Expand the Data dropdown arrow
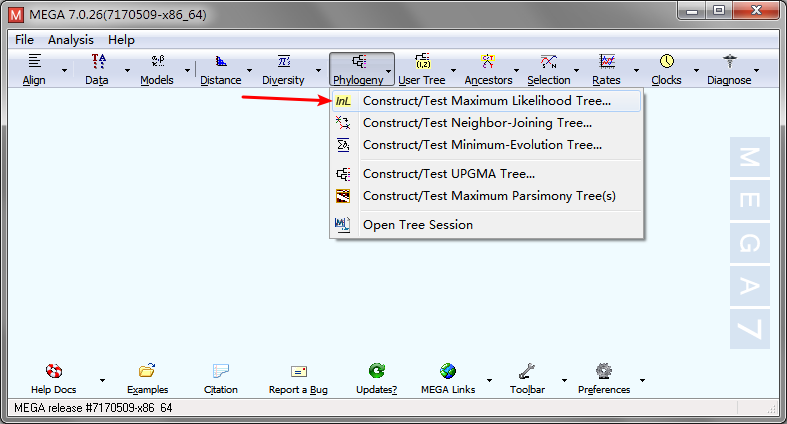Viewport: 787px width, 424px height. coord(127,71)
